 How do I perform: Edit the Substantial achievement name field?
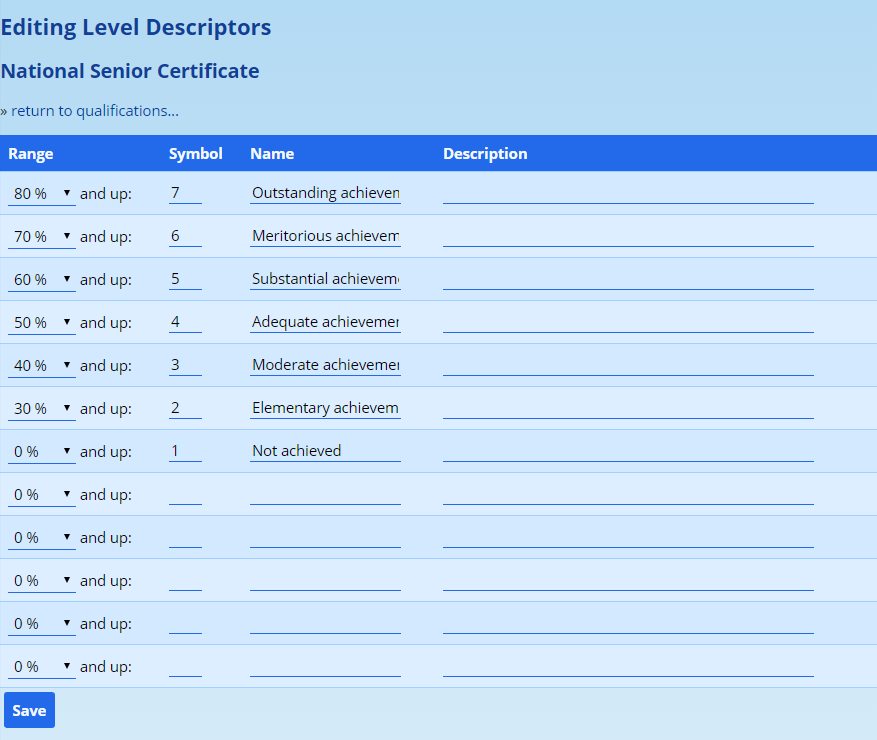click(325, 279)
